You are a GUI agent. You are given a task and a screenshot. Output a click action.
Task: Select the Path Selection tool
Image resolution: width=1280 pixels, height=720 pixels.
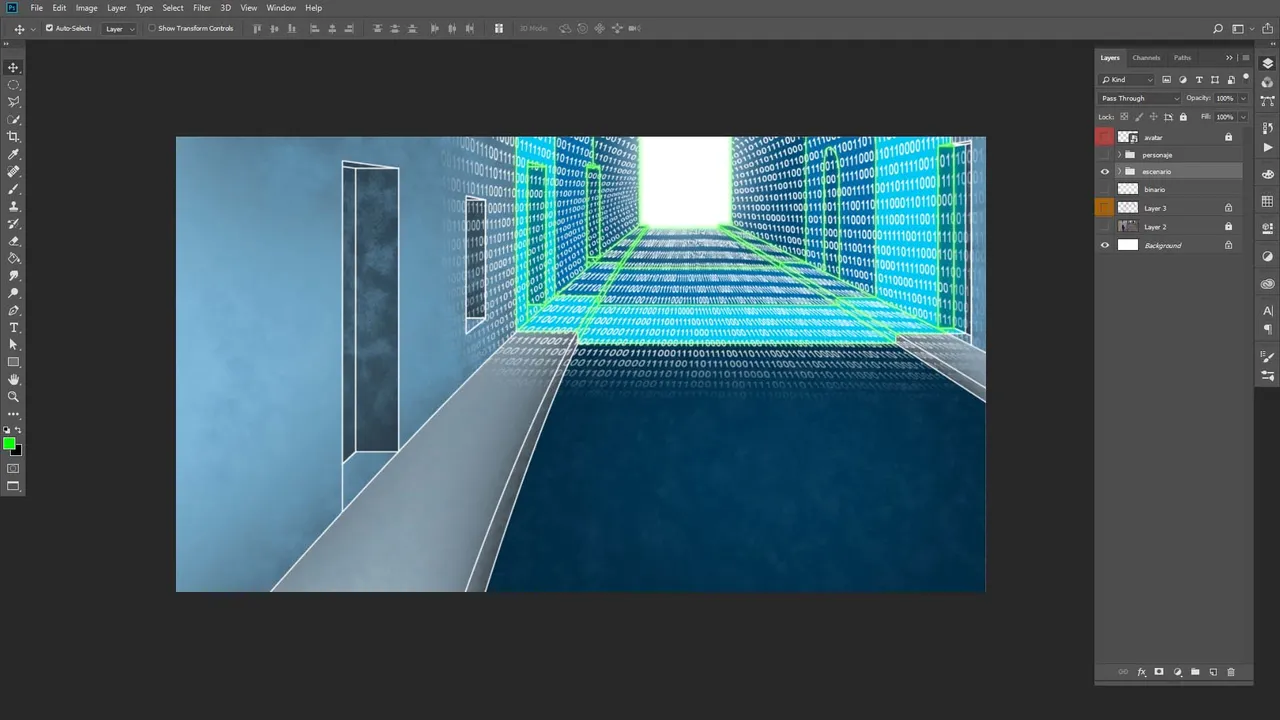13,345
